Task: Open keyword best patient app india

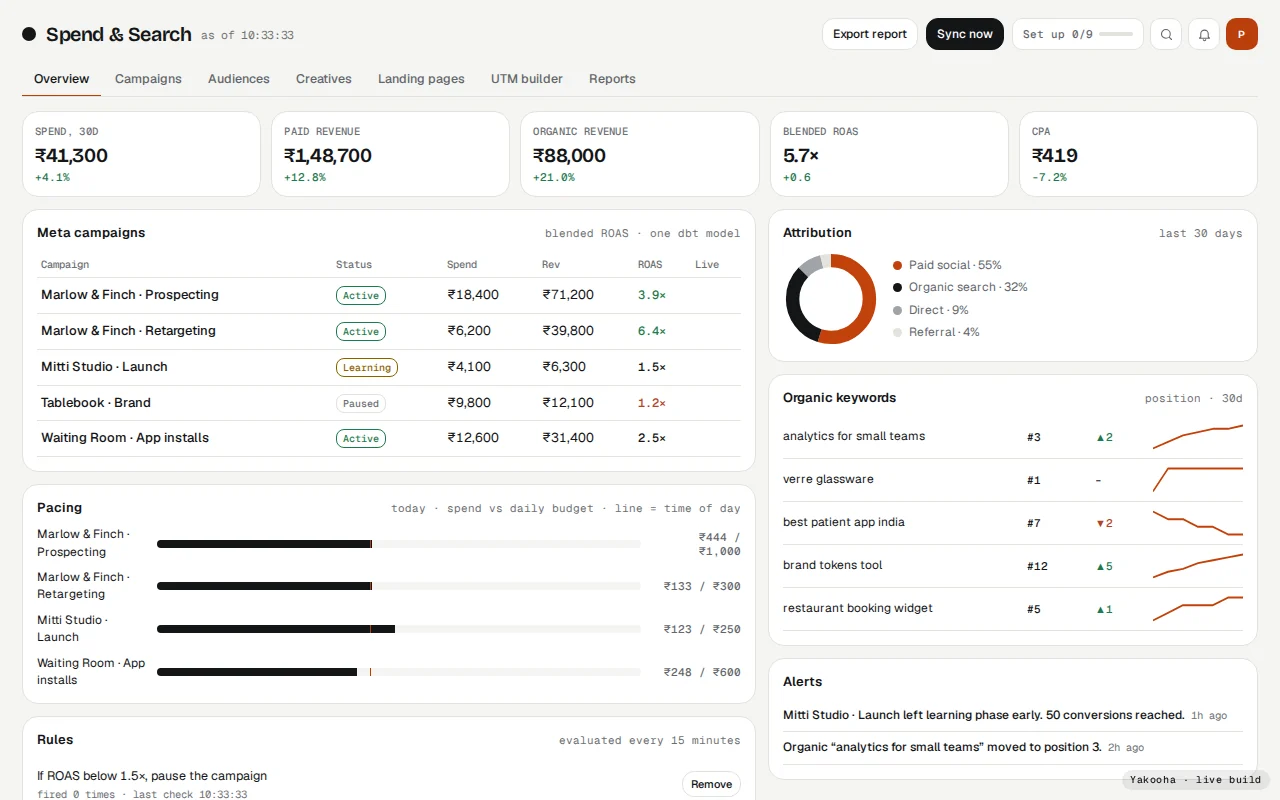Action: [1013, 523]
